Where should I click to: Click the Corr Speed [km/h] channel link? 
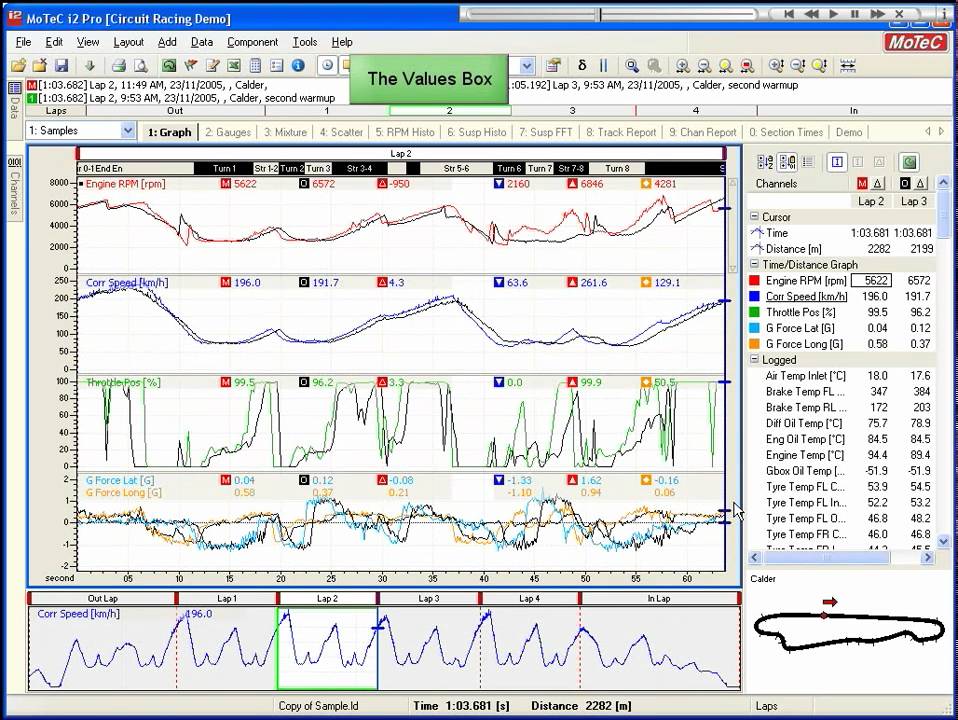806,296
